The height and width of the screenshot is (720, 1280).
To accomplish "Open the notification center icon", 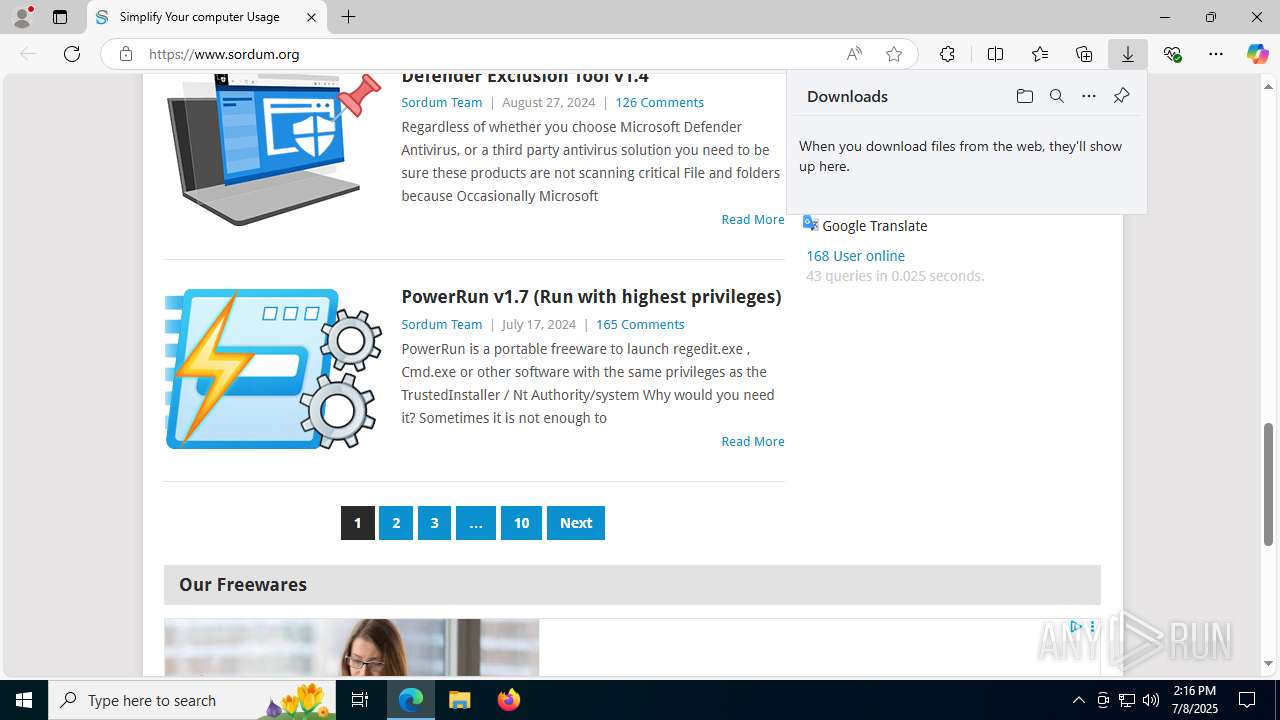I will click(1247, 700).
